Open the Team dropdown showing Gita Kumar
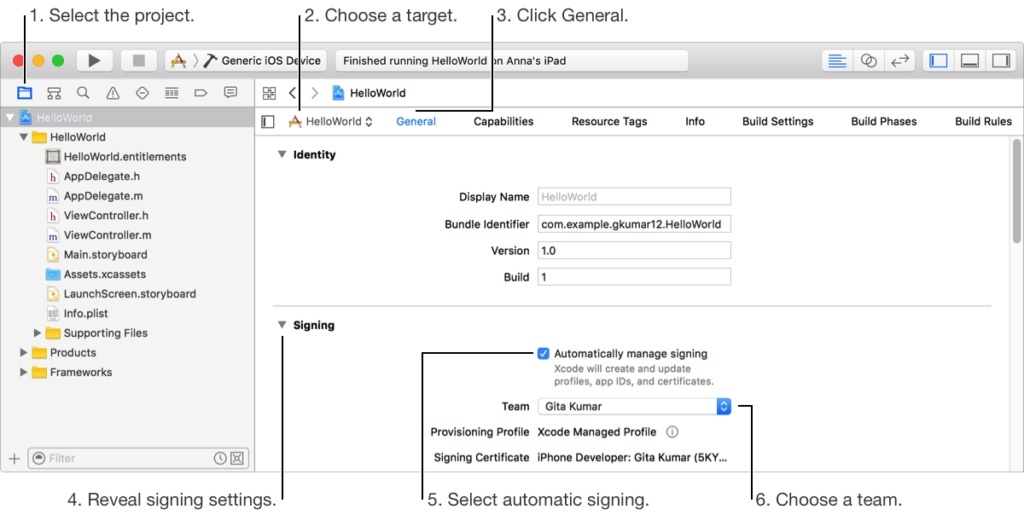 (x=634, y=406)
